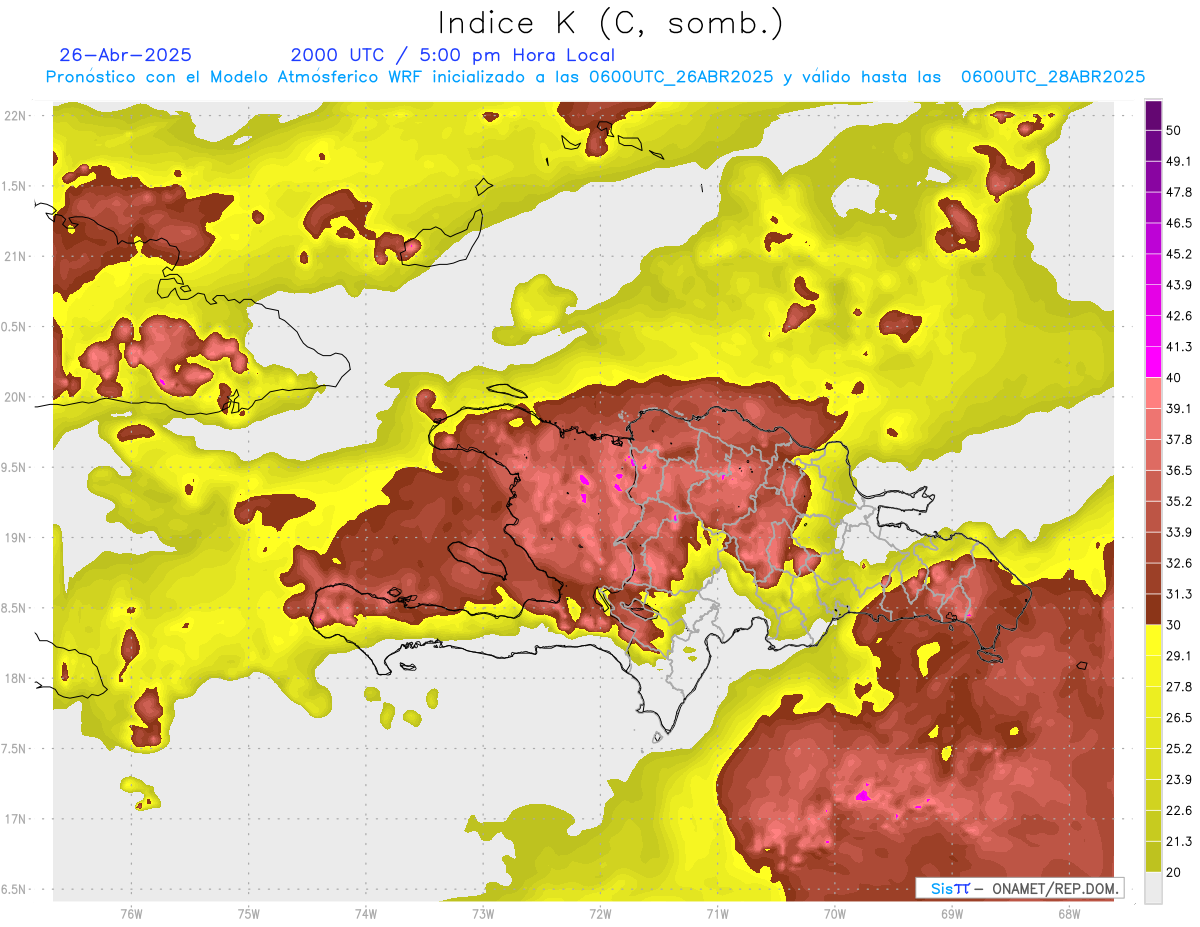Click the '69W' longitude label
This screenshot has width=1200, height=927.
951,913
